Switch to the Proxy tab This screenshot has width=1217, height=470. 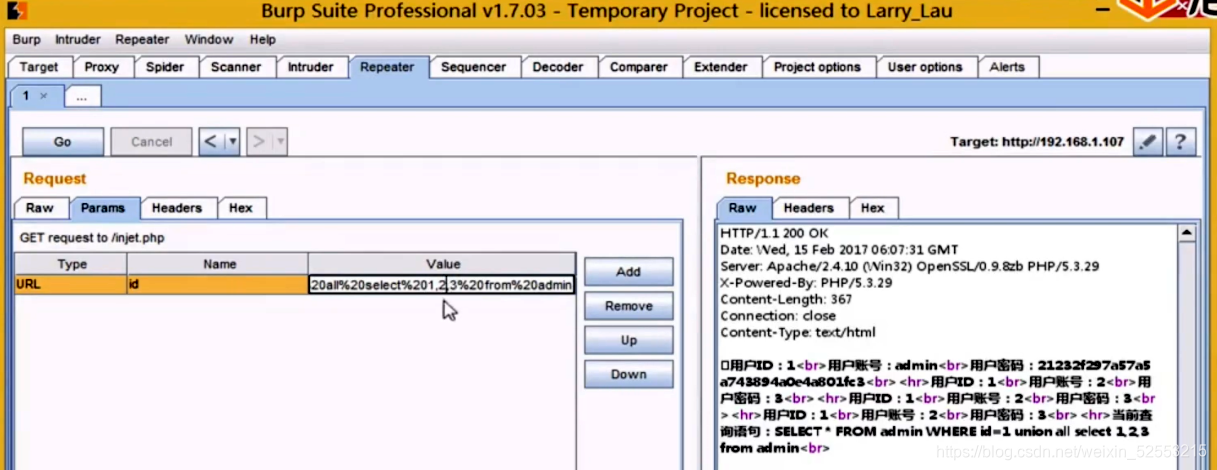[101, 67]
